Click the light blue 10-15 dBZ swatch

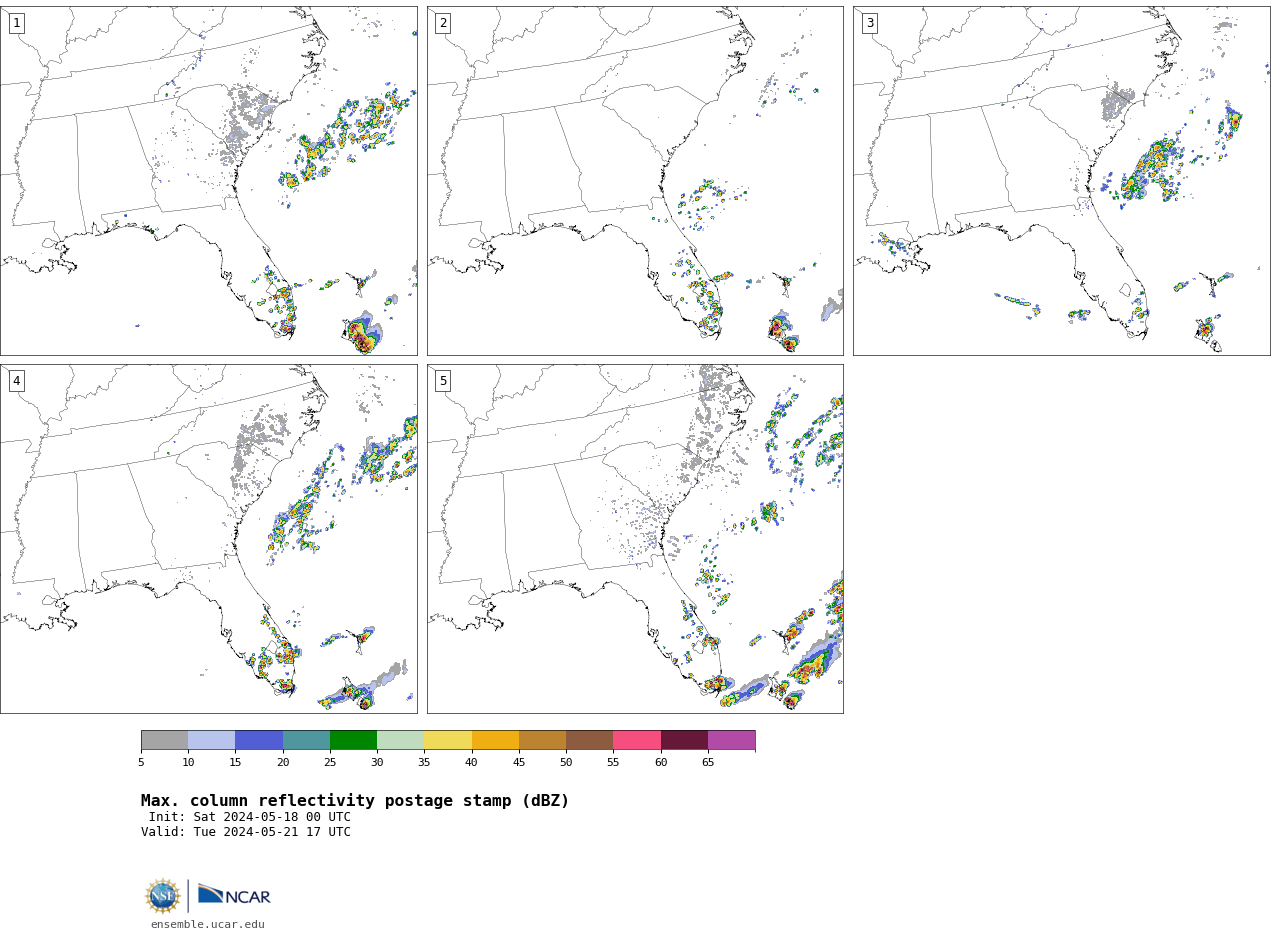(211, 740)
